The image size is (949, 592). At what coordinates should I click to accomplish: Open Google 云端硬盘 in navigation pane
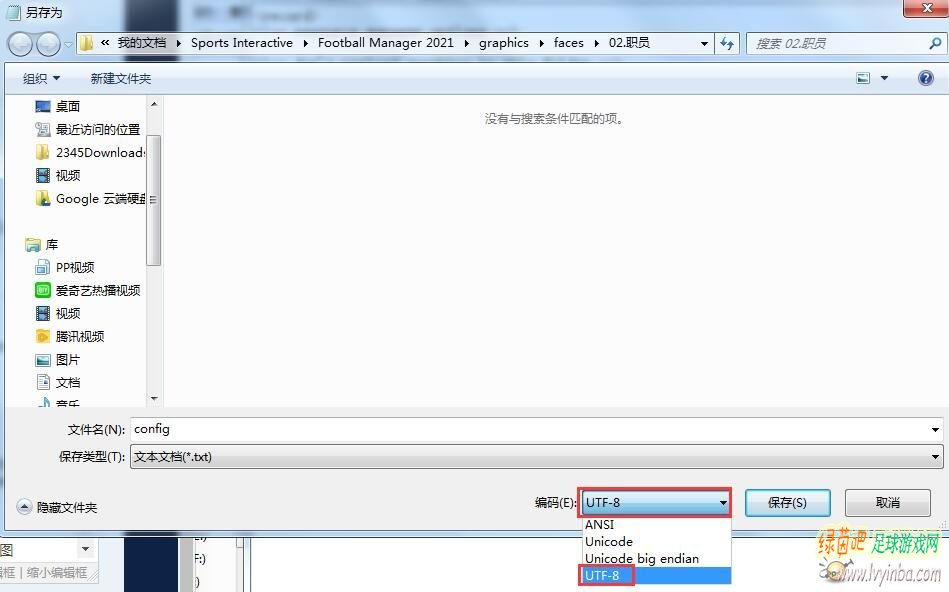tap(100, 199)
